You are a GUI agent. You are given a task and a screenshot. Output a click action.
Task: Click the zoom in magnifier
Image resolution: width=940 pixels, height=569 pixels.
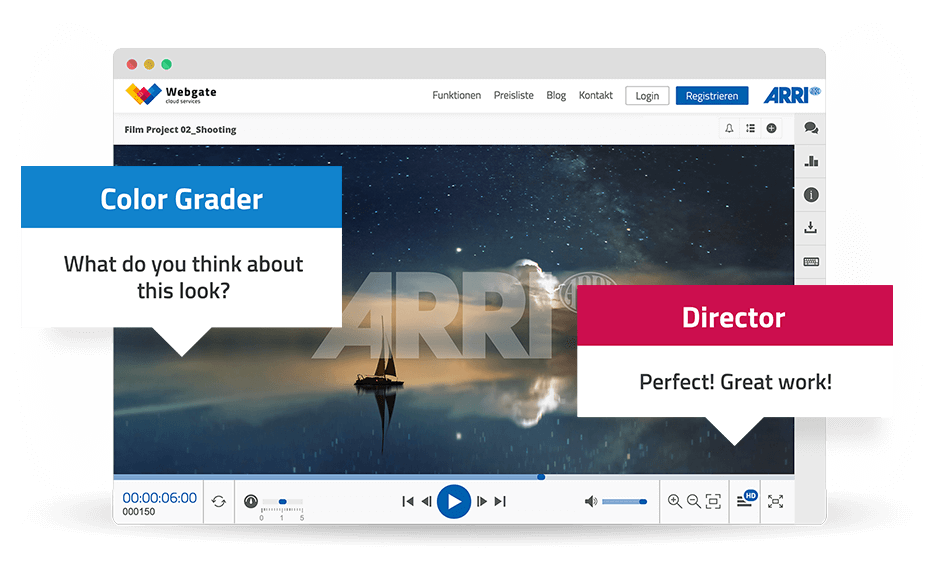pyautogui.click(x=675, y=501)
